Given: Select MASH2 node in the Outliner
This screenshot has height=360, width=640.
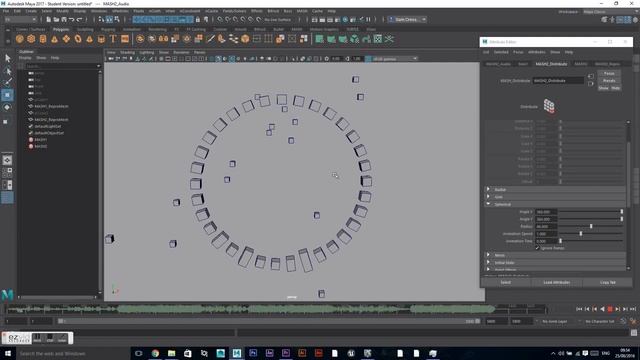Looking at the screenshot, I should pyautogui.click(x=40, y=146).
